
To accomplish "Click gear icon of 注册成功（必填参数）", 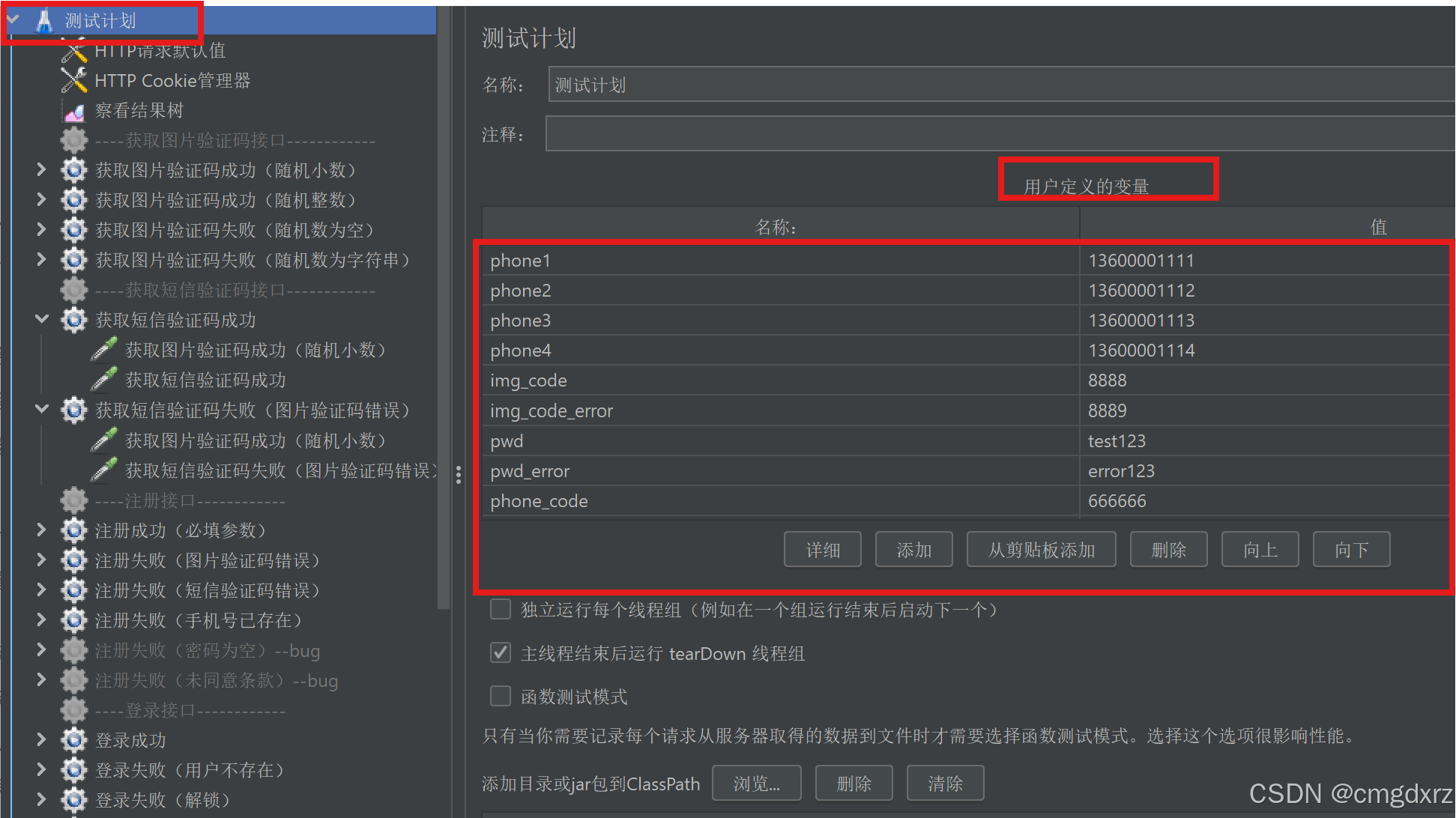I will click(74, 530).
